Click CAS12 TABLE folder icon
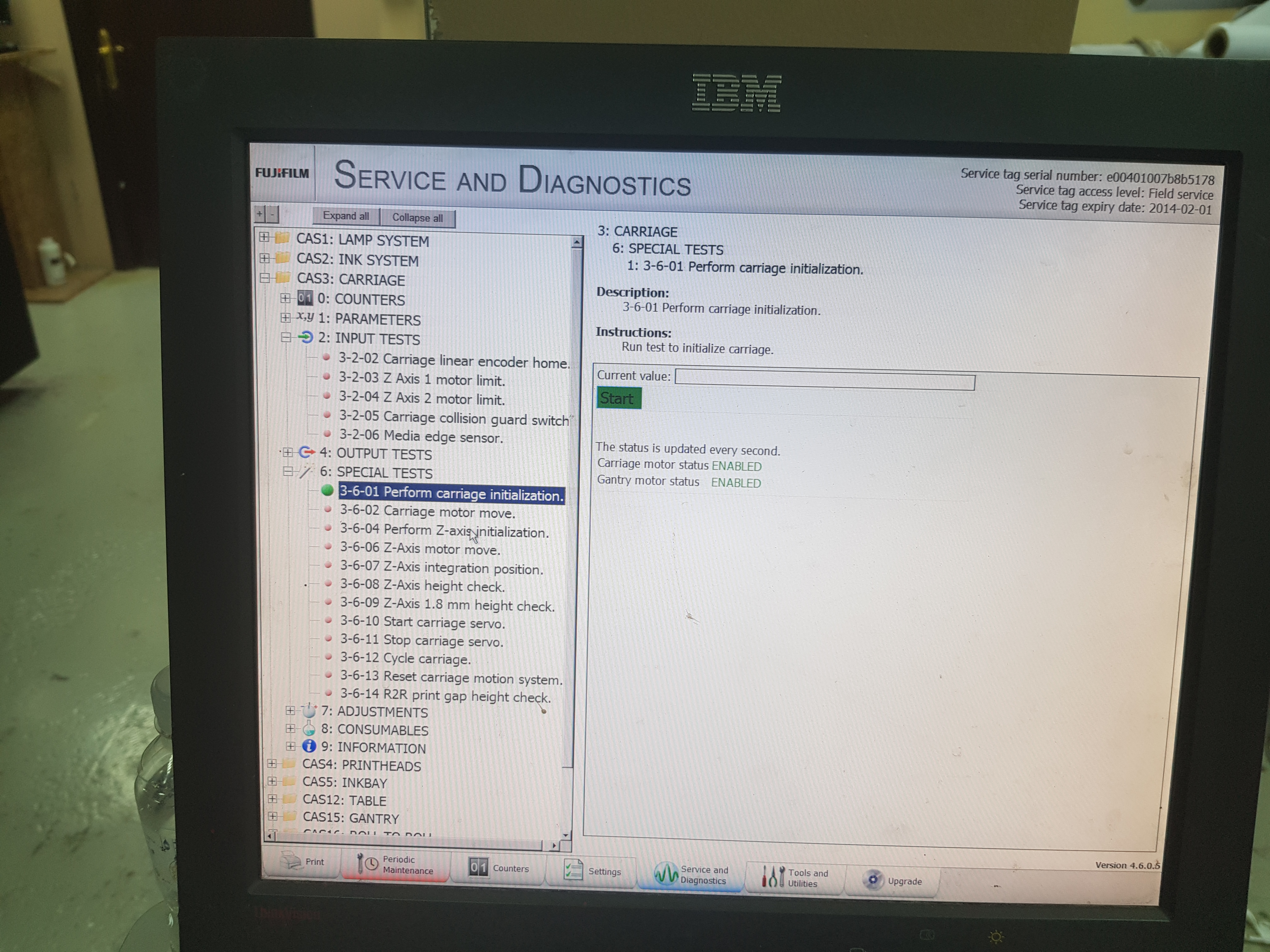This screenshot has height=952, width=1270. click(289, 799)
